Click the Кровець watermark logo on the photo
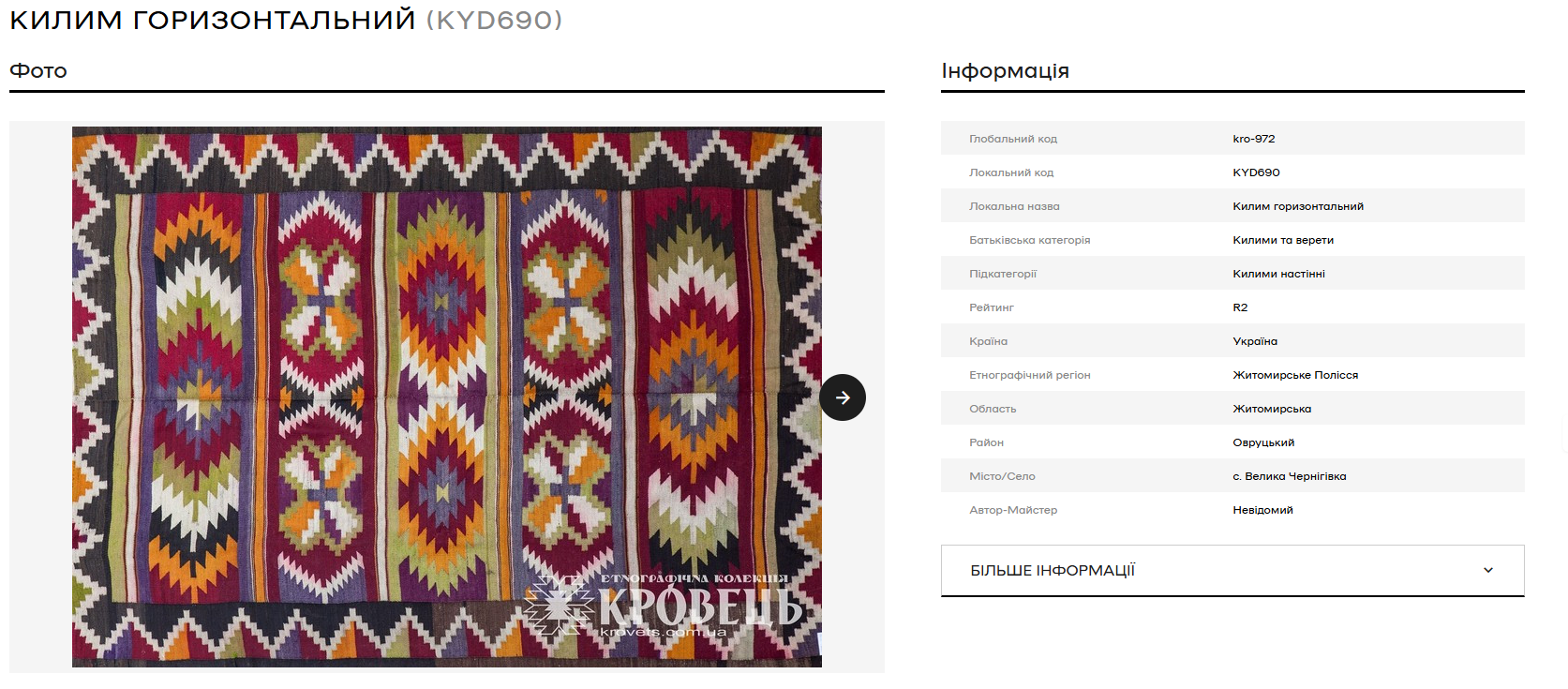Image resolution: width=1568 pixels, height=689 pixels. (663, 605)
